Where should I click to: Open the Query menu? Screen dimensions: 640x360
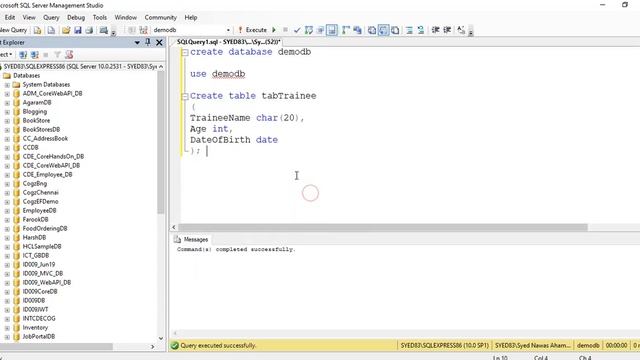click(51, 18)
